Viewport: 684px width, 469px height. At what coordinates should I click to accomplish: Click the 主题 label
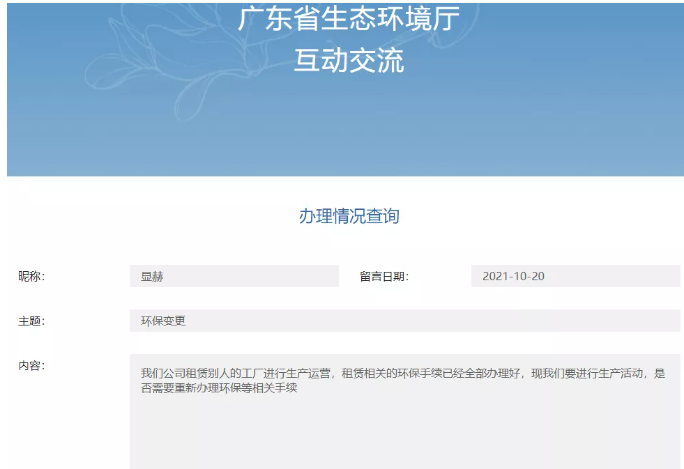coord(32,321)
